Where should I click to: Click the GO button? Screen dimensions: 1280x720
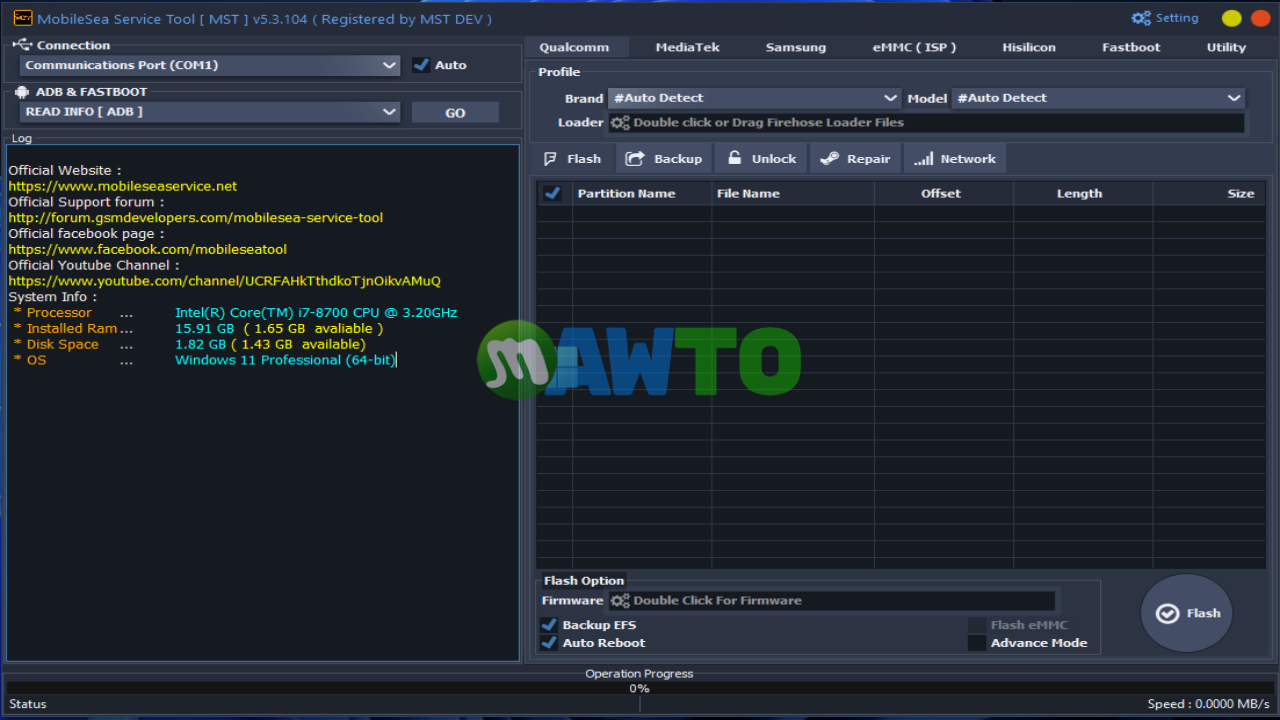pyautogui.click(x=455, y=113)
